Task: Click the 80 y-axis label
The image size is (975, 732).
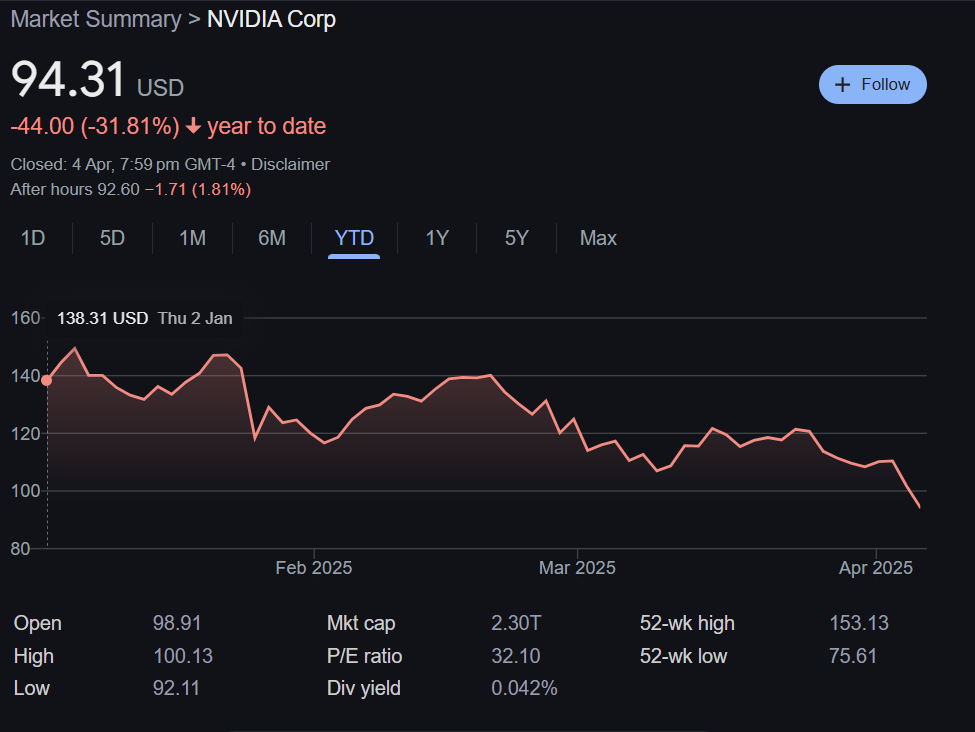Action: coord(20,549)
